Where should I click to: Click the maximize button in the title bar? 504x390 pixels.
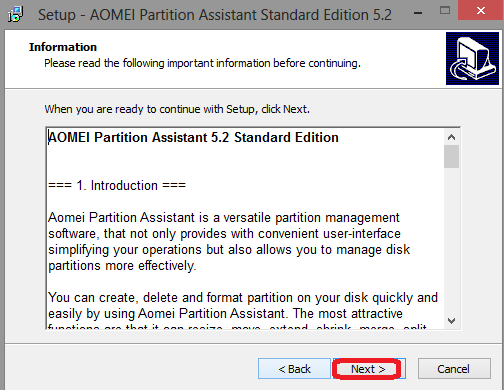pos(445,11)
